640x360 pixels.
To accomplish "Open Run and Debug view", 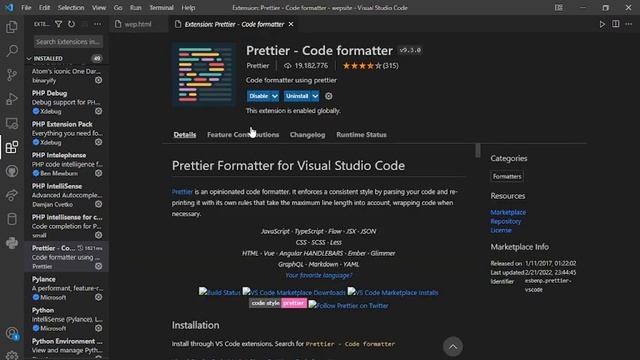I will [x=12, y=99].
